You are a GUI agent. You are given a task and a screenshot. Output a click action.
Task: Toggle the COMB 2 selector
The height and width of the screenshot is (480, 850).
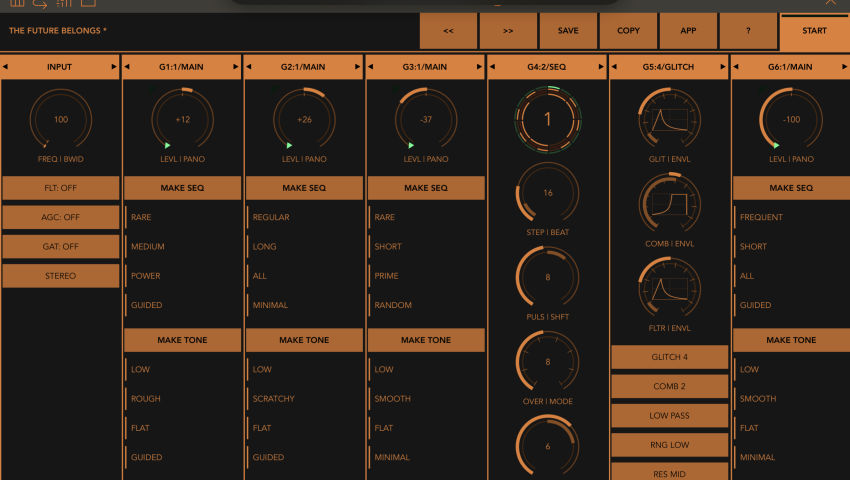[x=669, y=386]
